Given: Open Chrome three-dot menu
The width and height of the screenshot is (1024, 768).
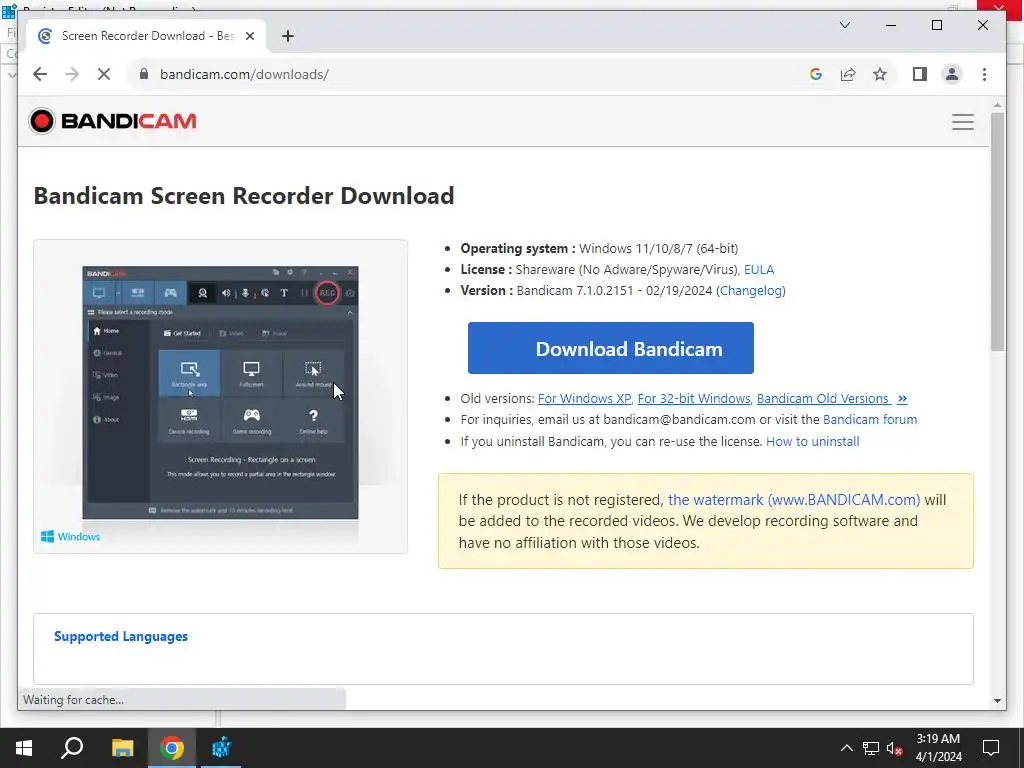Looking at the screenshot, I should click(984, 74).
